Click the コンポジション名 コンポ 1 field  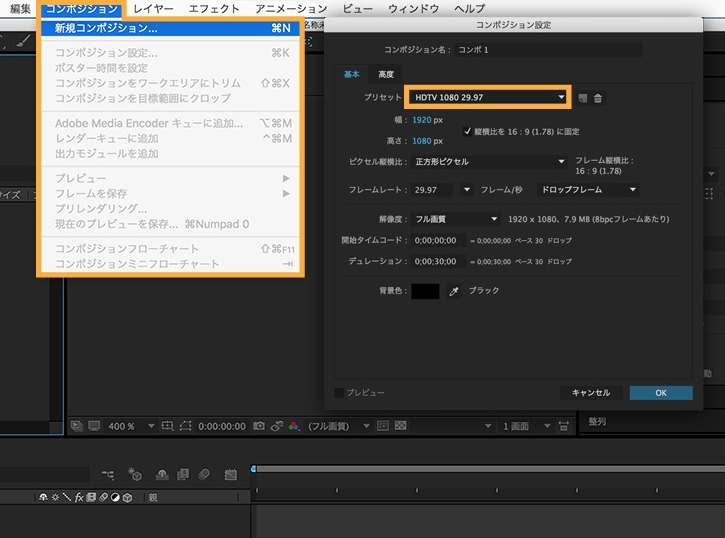pyautogui.click(x=549, y=50)
